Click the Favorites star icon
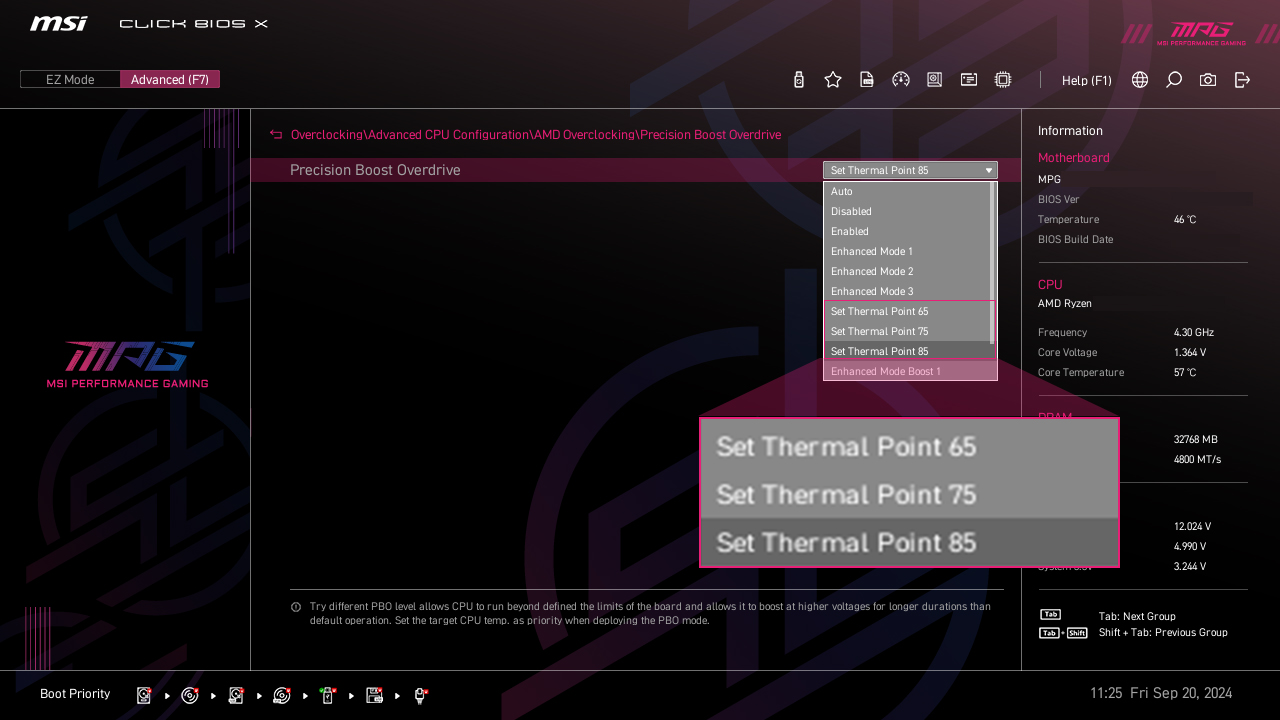The width and height of the screenshot is (1280, 720). (833, 80)
